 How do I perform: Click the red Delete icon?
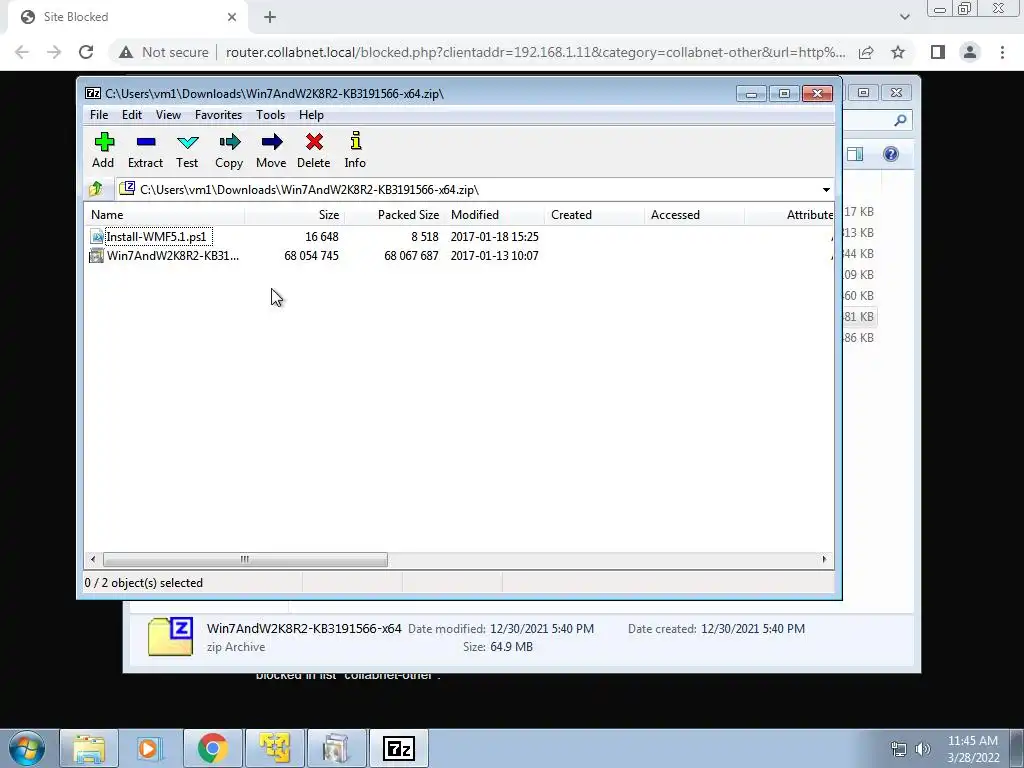point(314,150)
